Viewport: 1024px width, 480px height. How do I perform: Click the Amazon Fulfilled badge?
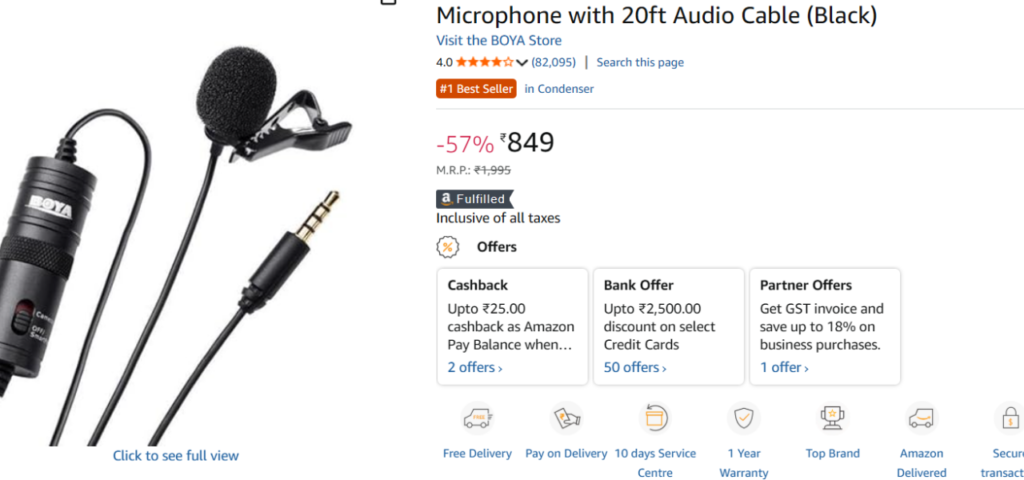(474, 199)
